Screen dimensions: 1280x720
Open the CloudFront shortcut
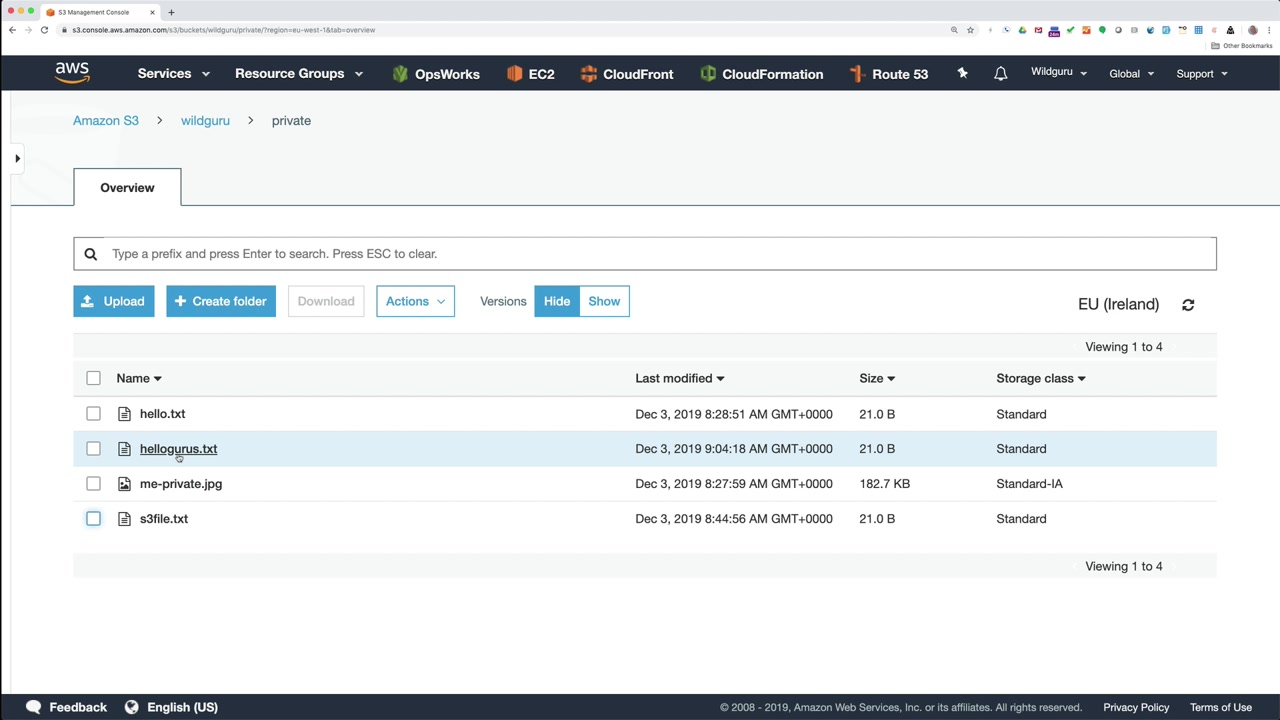(x=626, y=74)
